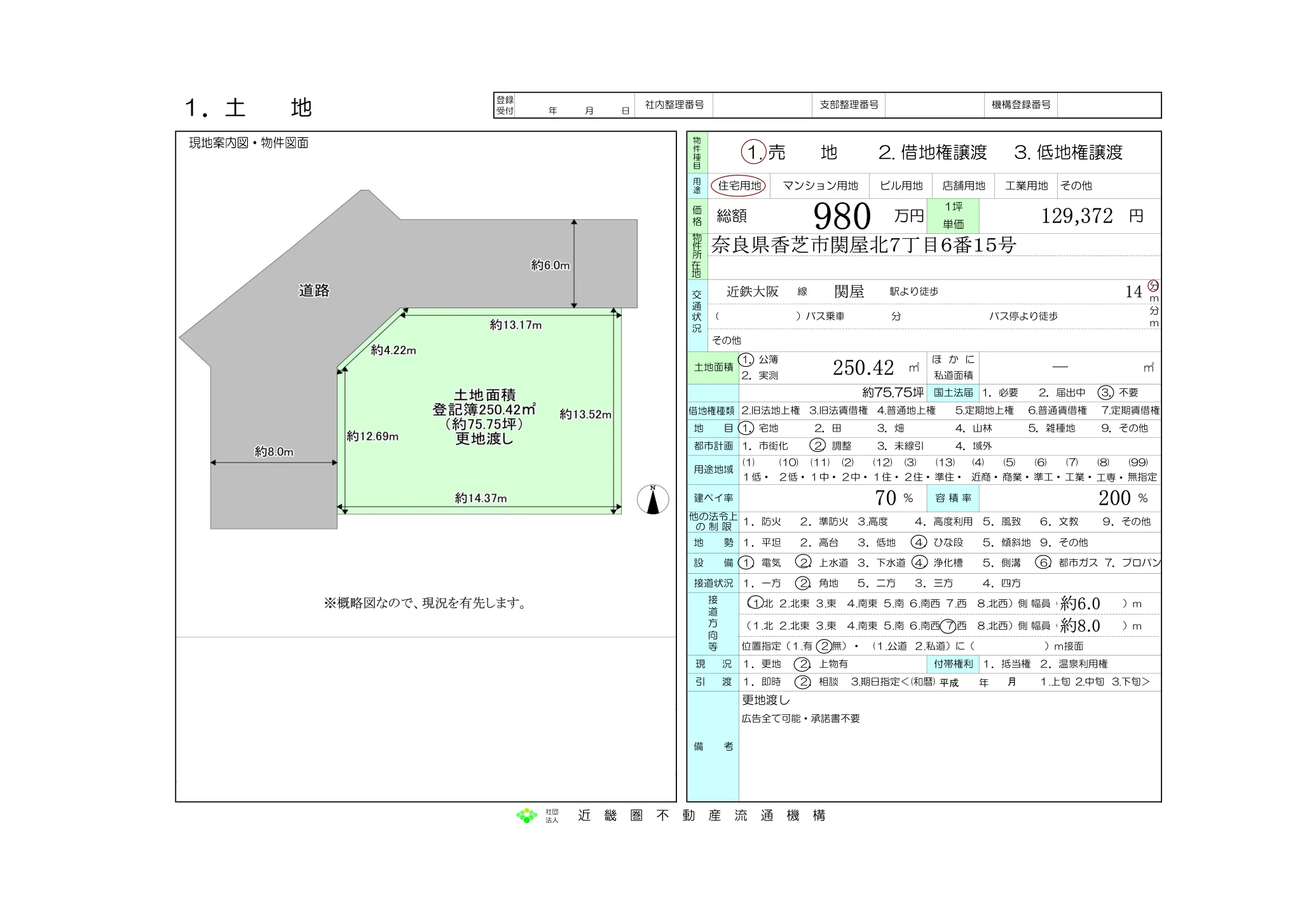The image size is (1307, 924).
Task: Select circled 上水道 utility option
Action: (822, 563)
